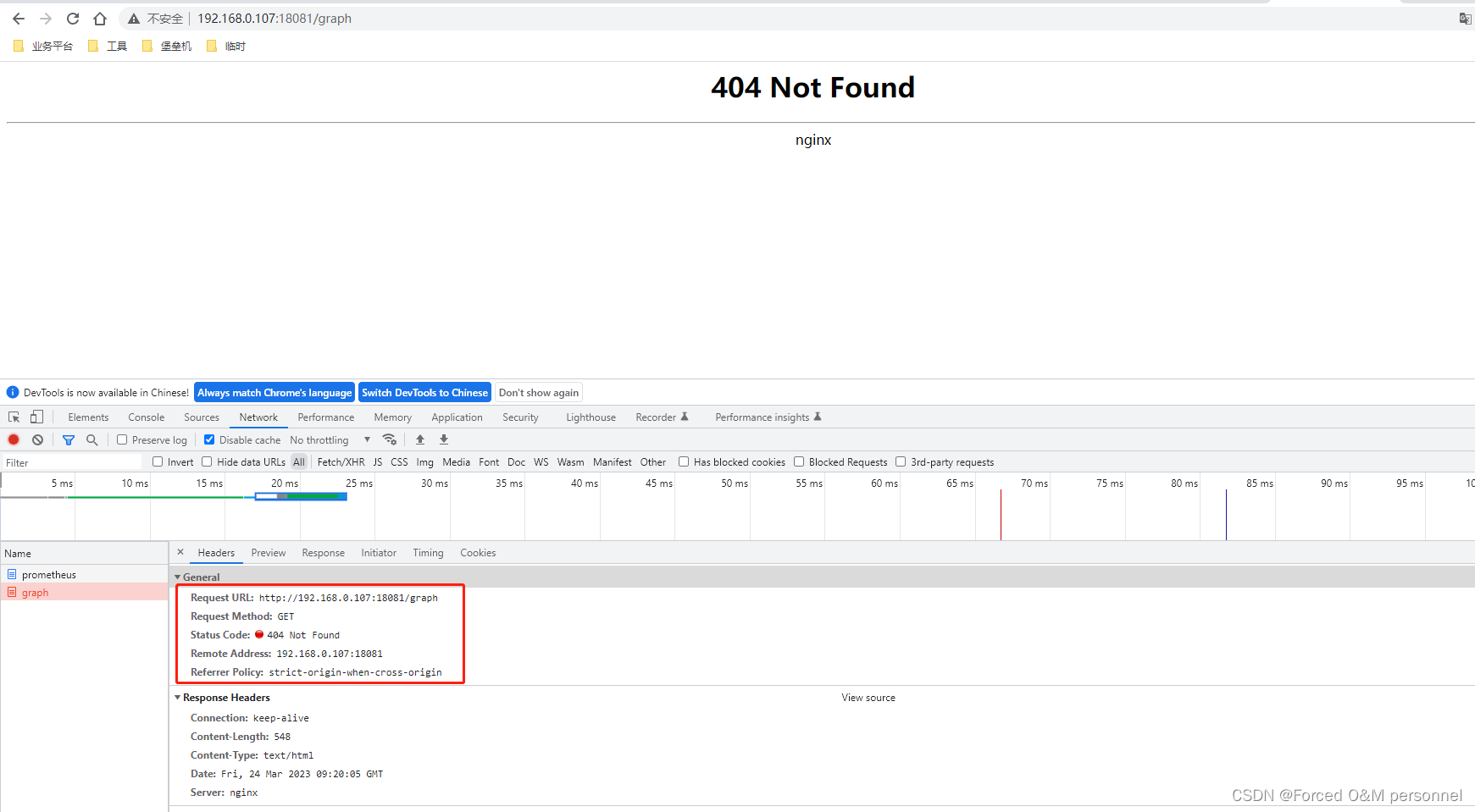Viewport: 1475px width, 812px height.
Task: Open the Performance insights panel
Action: (x=768, y=417)
